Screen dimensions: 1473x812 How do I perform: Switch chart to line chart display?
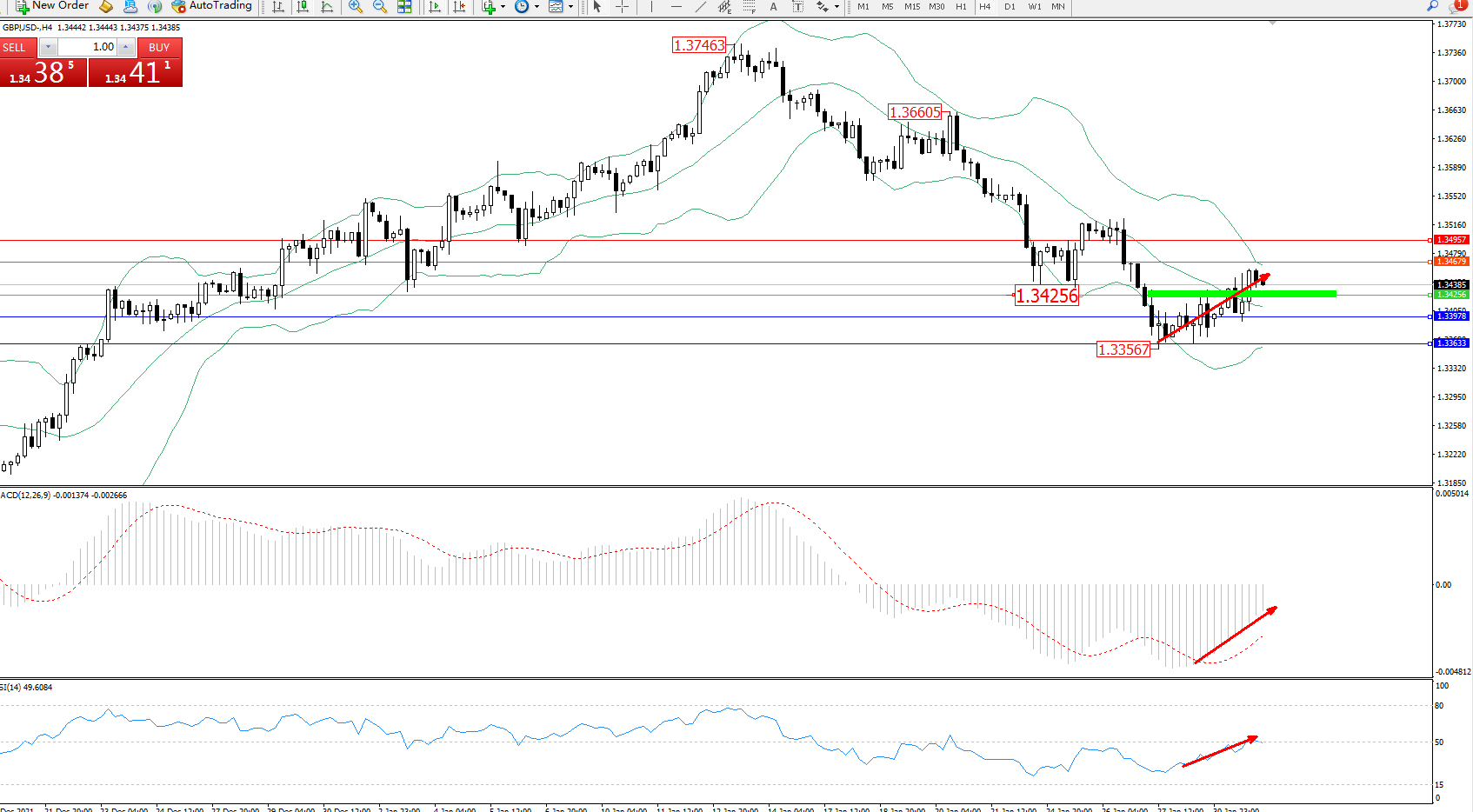pyautogui.click(x=328, y=6)
